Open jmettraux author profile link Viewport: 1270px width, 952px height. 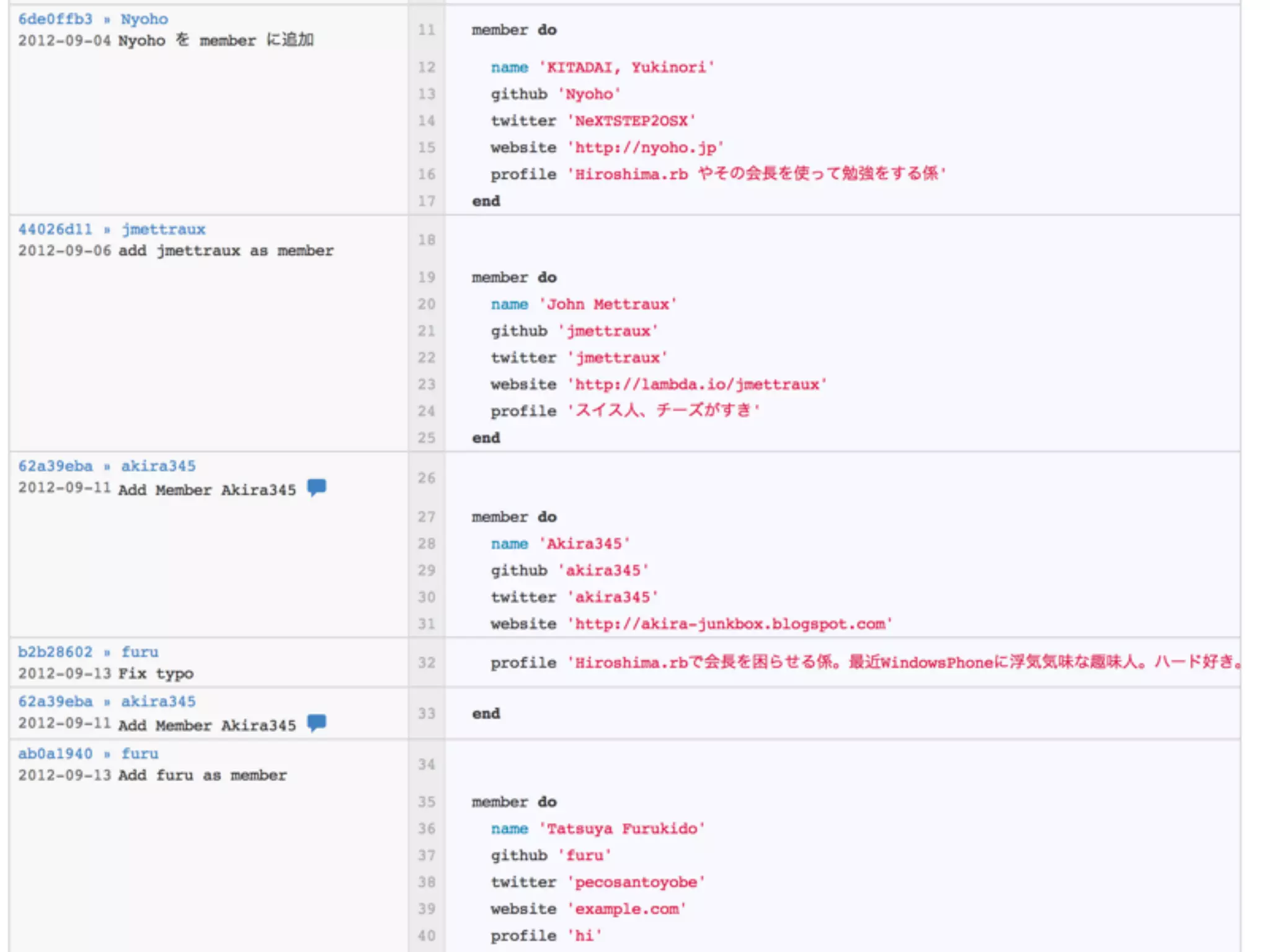[163, 229]
